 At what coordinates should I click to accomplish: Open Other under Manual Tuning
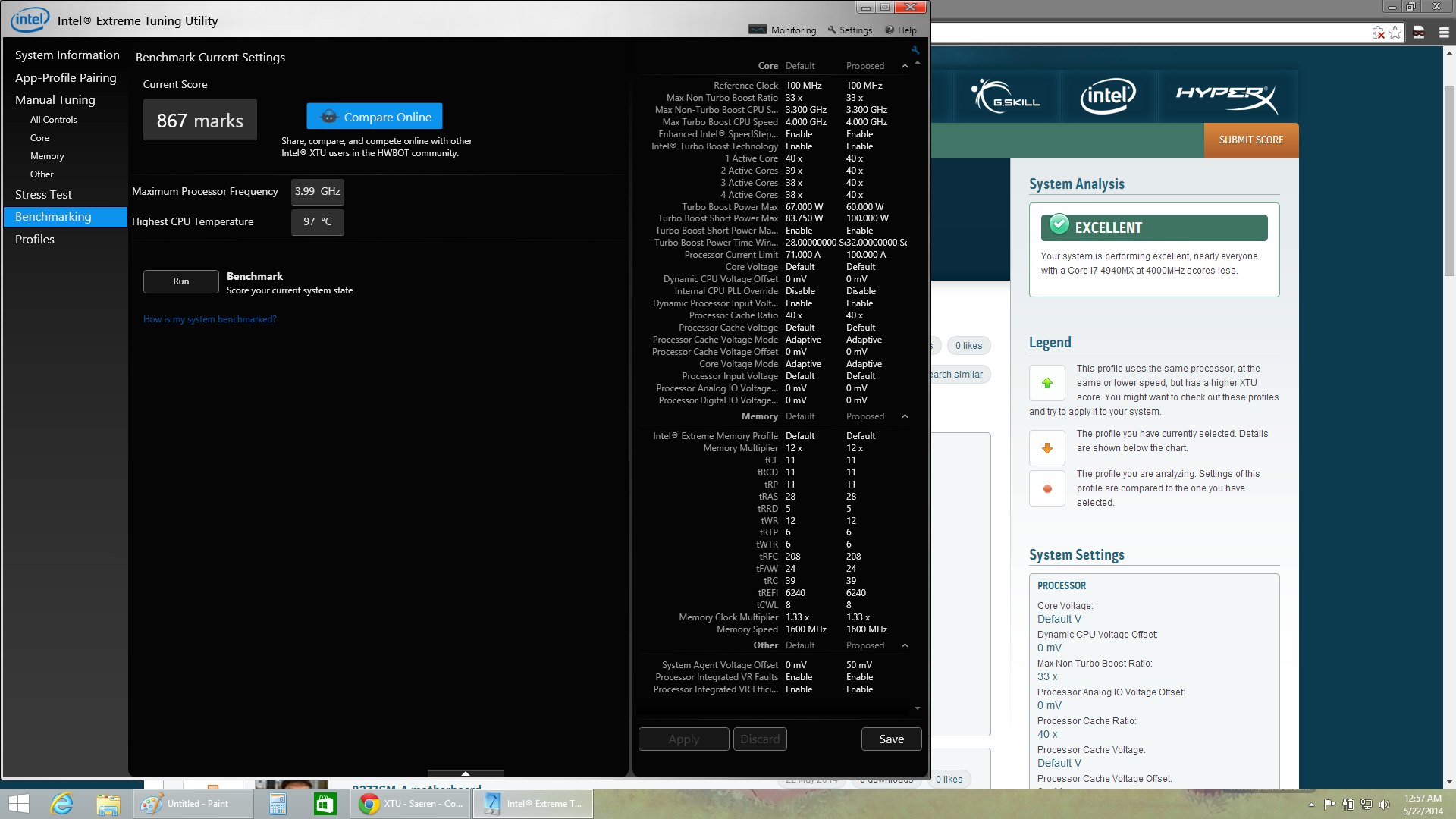click(42, 174)
